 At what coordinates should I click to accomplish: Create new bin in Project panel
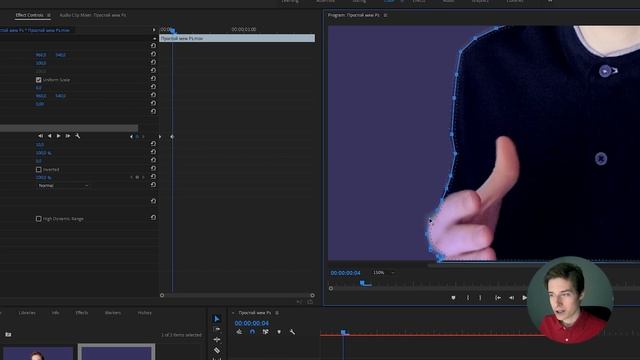[8, 335]
